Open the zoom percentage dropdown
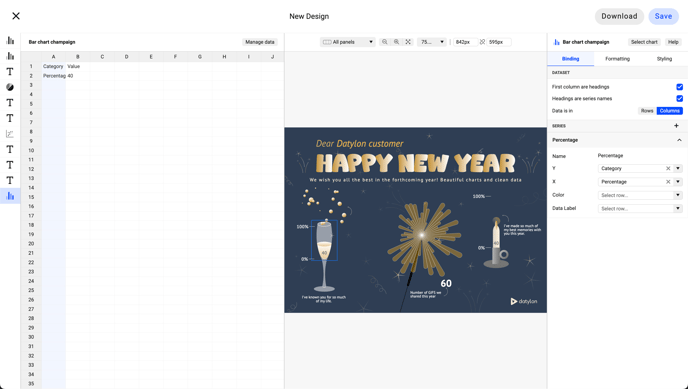The height and width of the screenshot is (389, 688). coord(432,42)
